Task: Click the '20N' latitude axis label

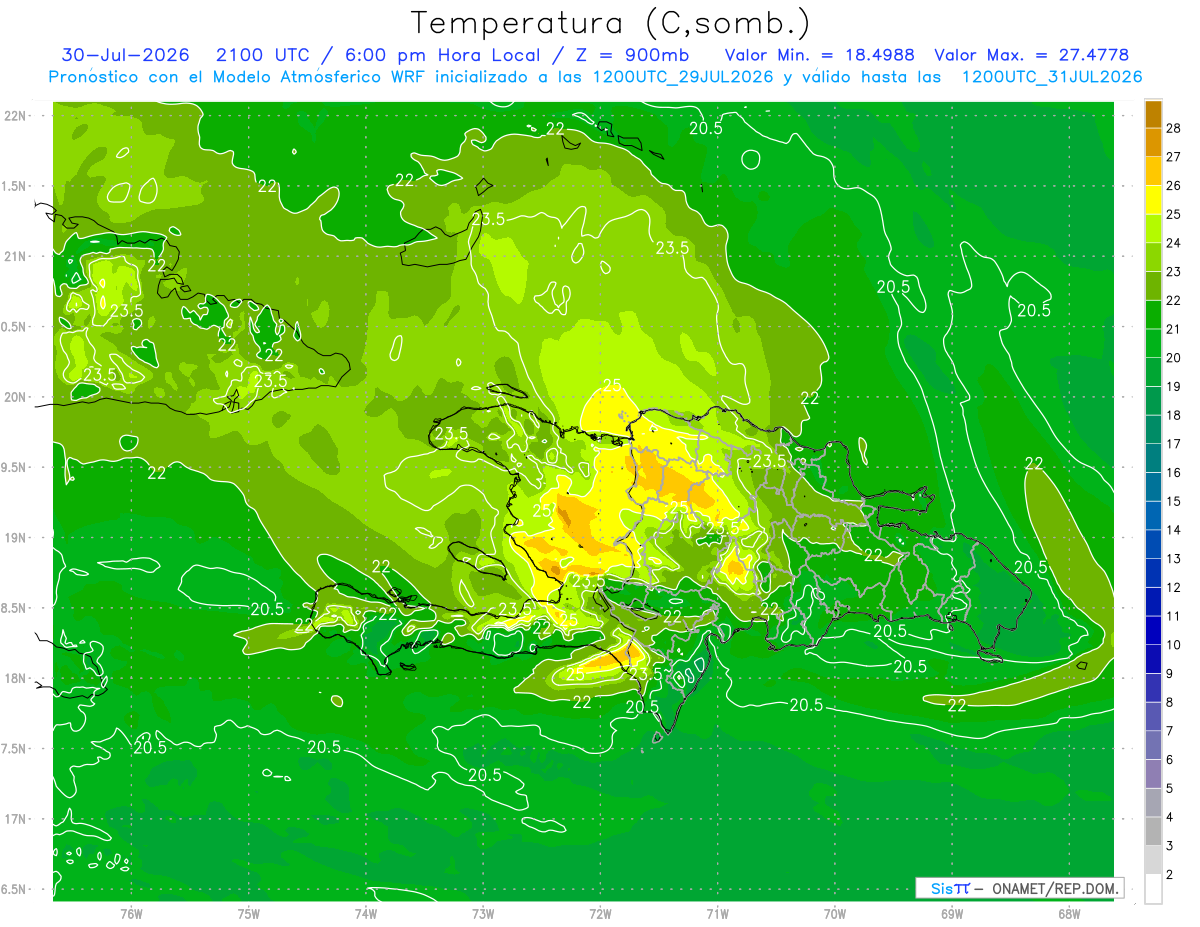Action: pyautogui.click(x=15, y=397)
